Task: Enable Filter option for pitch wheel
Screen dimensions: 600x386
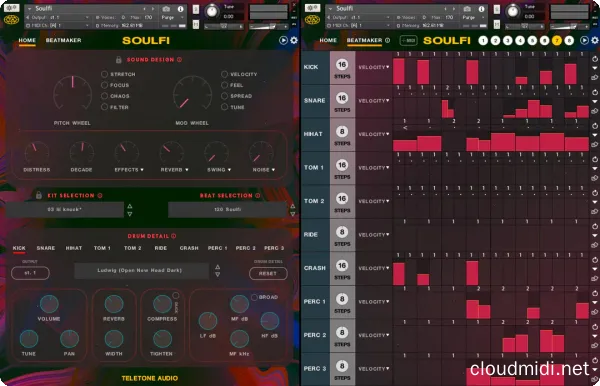Action: point(104,107)
